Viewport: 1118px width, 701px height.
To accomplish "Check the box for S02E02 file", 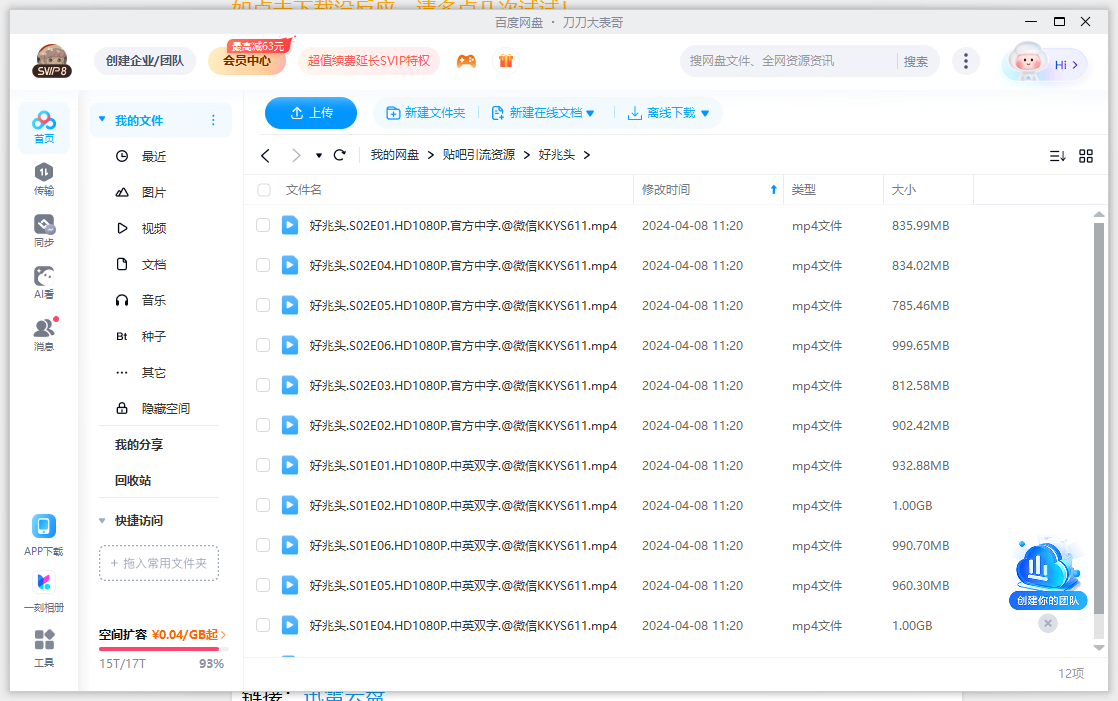I will pyautogui.click(x=263, y=425).
